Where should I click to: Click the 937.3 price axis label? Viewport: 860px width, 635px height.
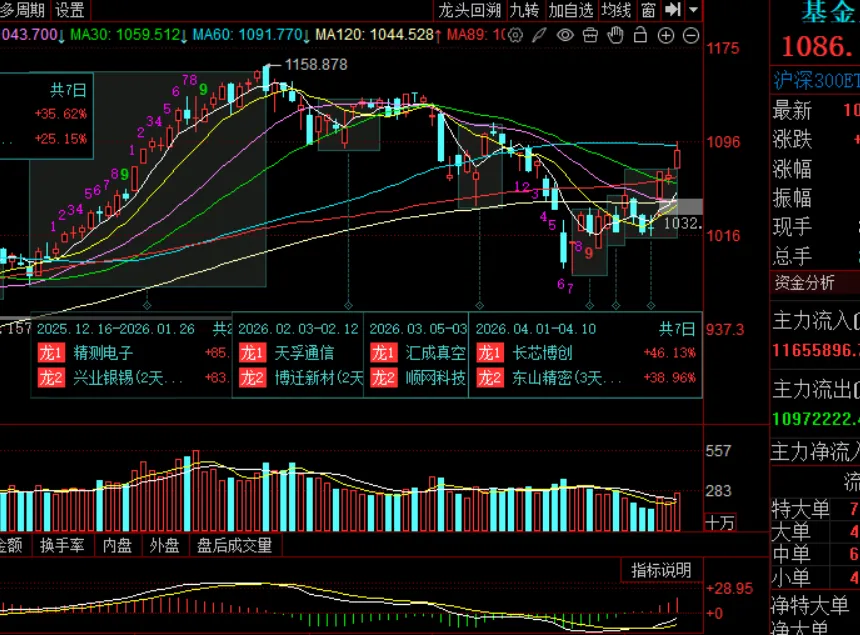(725, 330)
